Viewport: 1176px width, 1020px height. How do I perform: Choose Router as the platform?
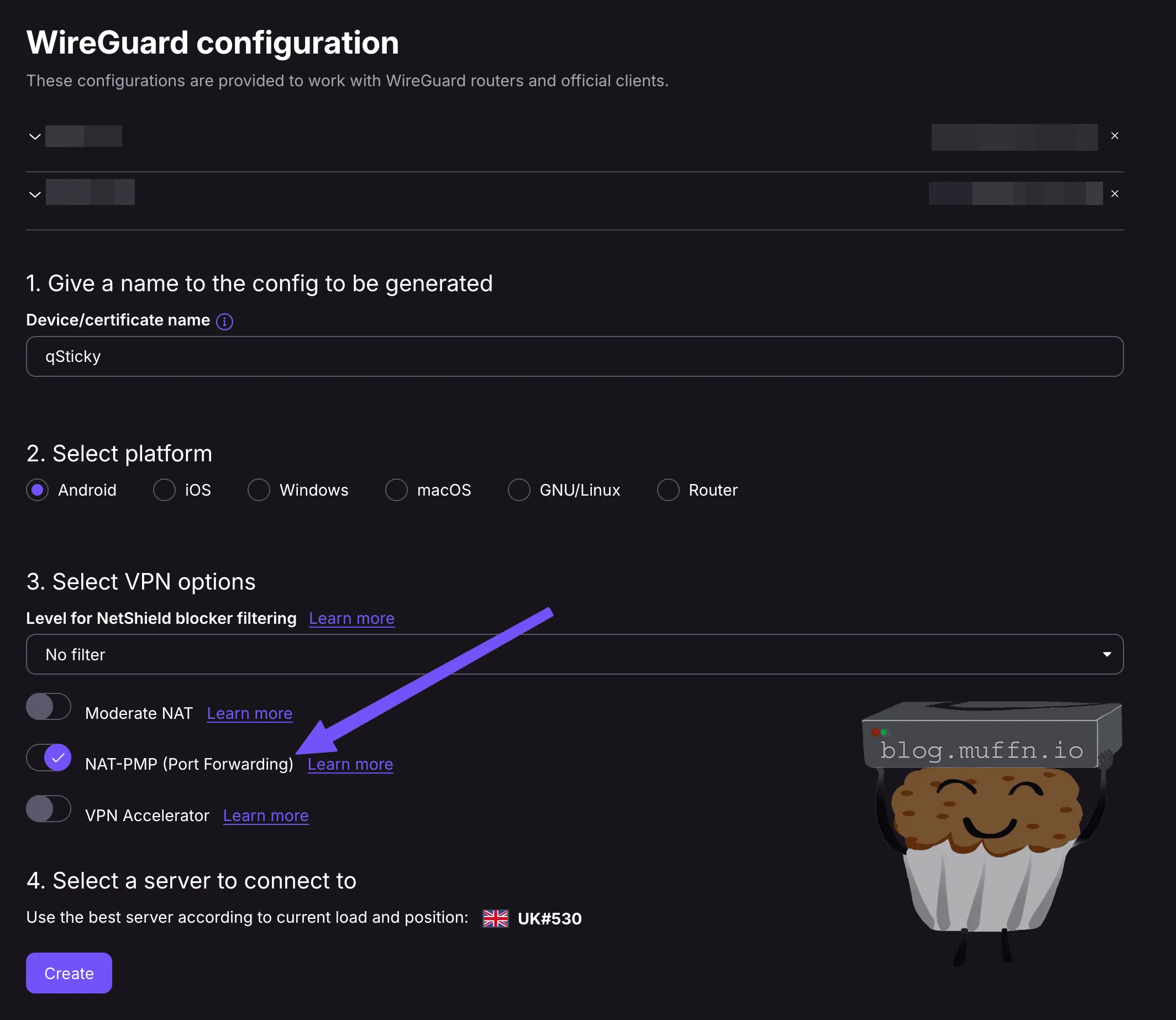[668, 490]
